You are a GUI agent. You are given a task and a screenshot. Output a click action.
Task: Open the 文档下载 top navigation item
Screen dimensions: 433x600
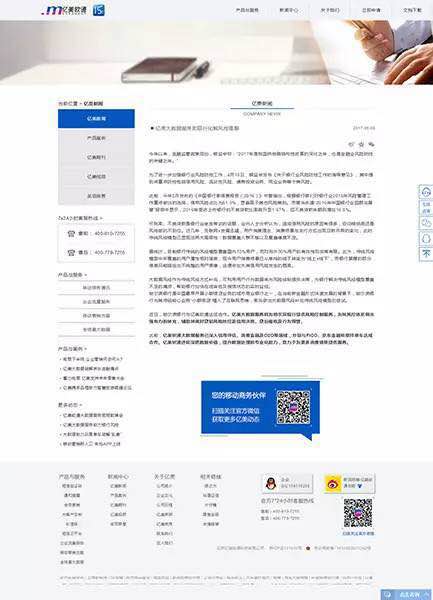pyautogui.click(x=413, y=10)
